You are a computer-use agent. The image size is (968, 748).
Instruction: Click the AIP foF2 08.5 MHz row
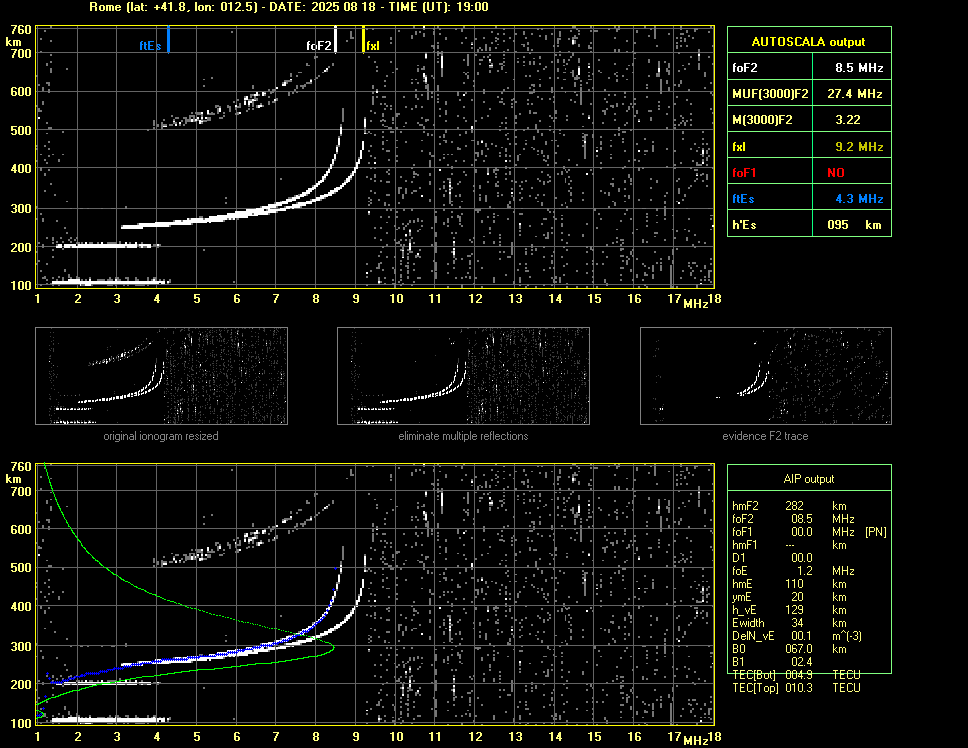(793, 519)
